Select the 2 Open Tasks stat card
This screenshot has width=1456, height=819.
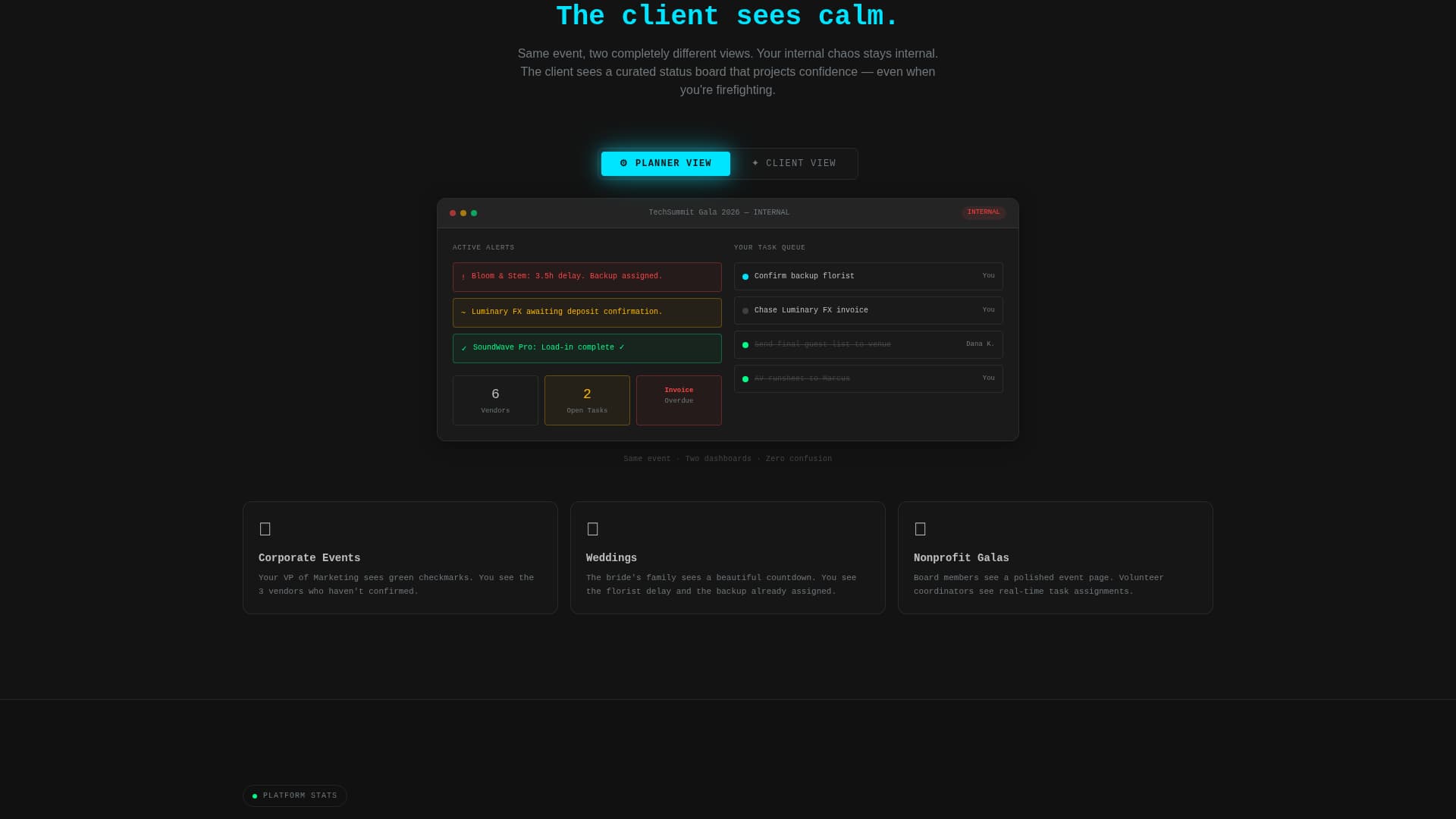[x=587, y=400]
